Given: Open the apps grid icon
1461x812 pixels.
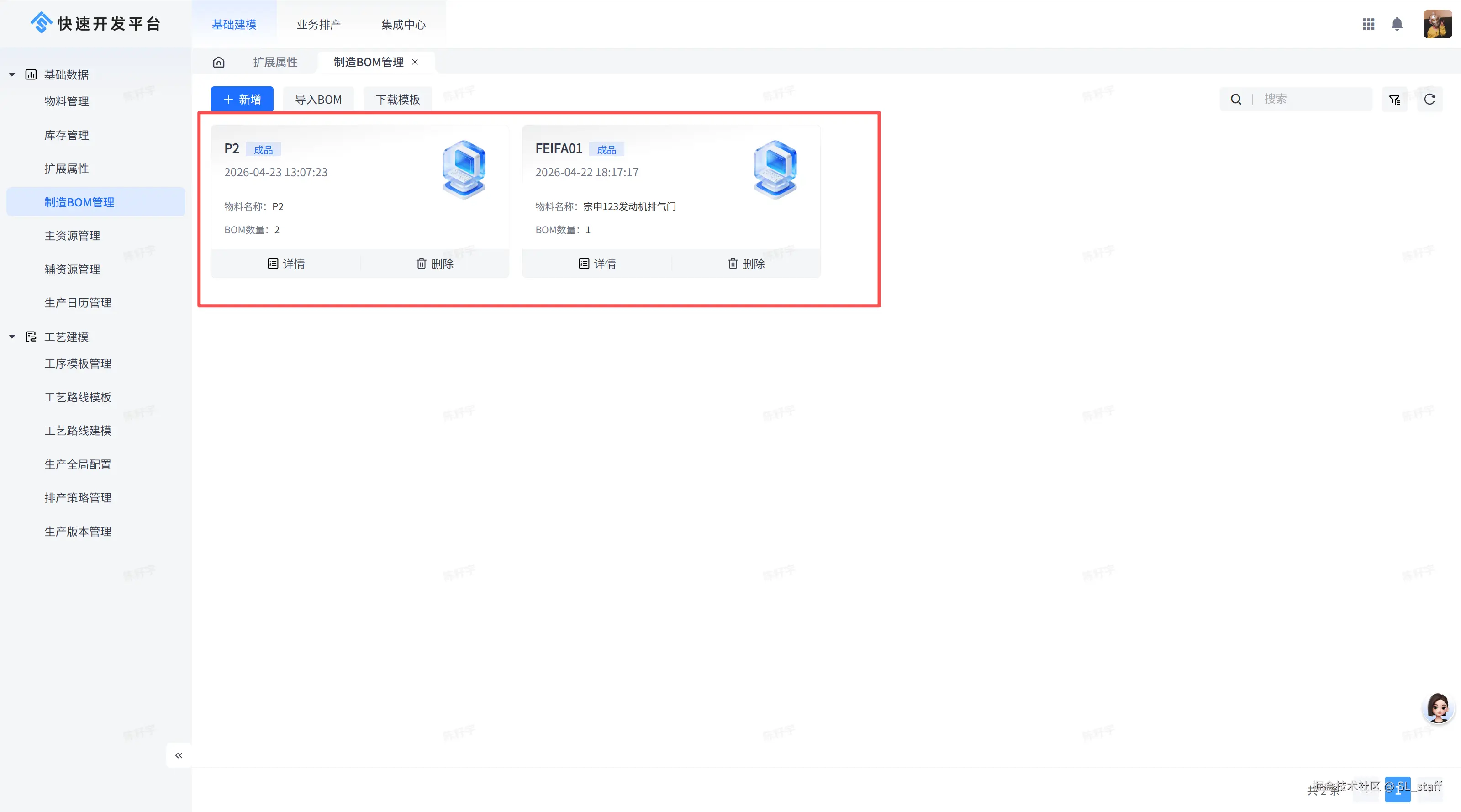Looking at the screenshot, I should tap(1368, 24).
